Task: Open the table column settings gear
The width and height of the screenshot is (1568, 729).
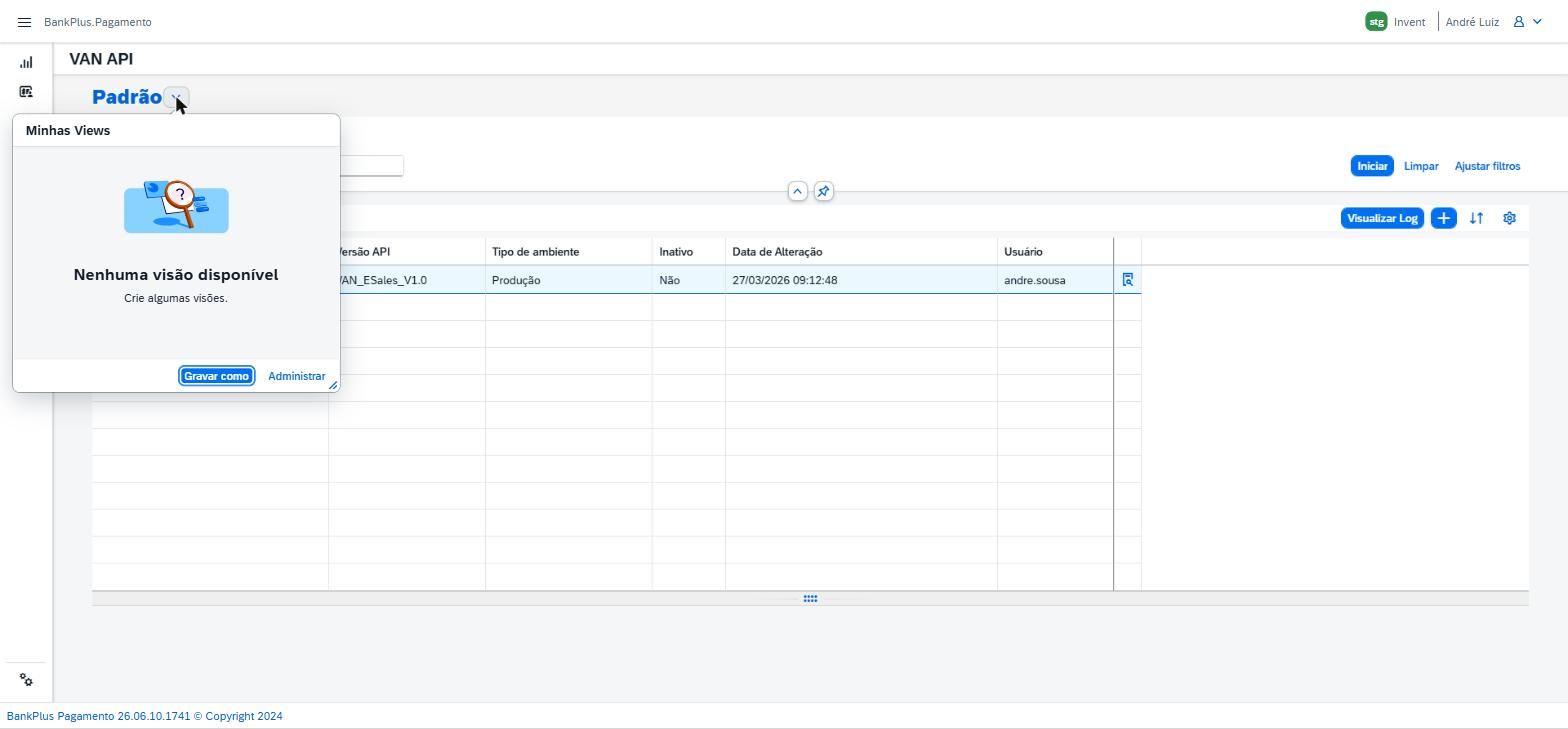Action: pyautogui.click(x=1509, y=218)
